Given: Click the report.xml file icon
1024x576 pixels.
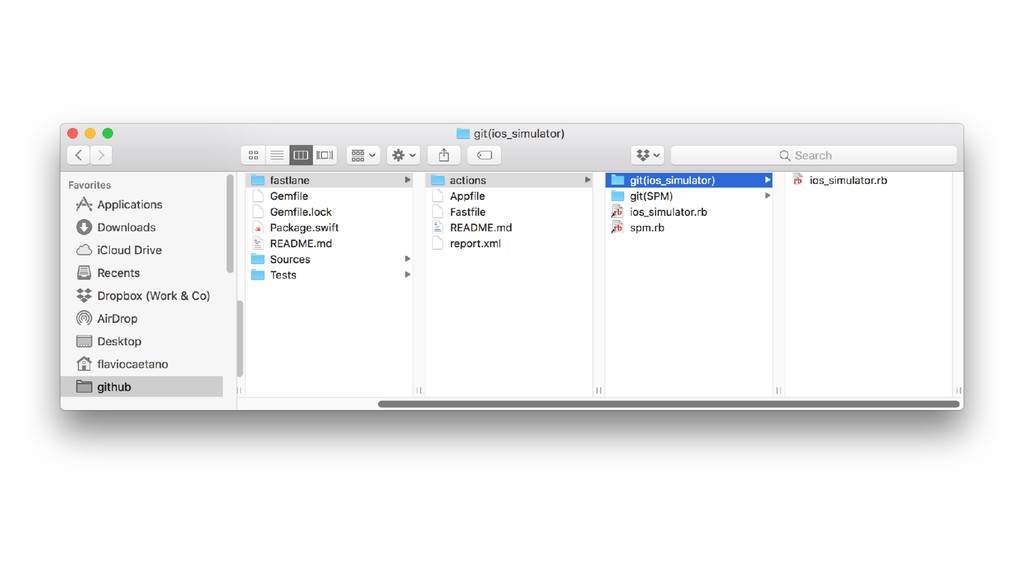Looking at the screenshot, I should (438, 243).
